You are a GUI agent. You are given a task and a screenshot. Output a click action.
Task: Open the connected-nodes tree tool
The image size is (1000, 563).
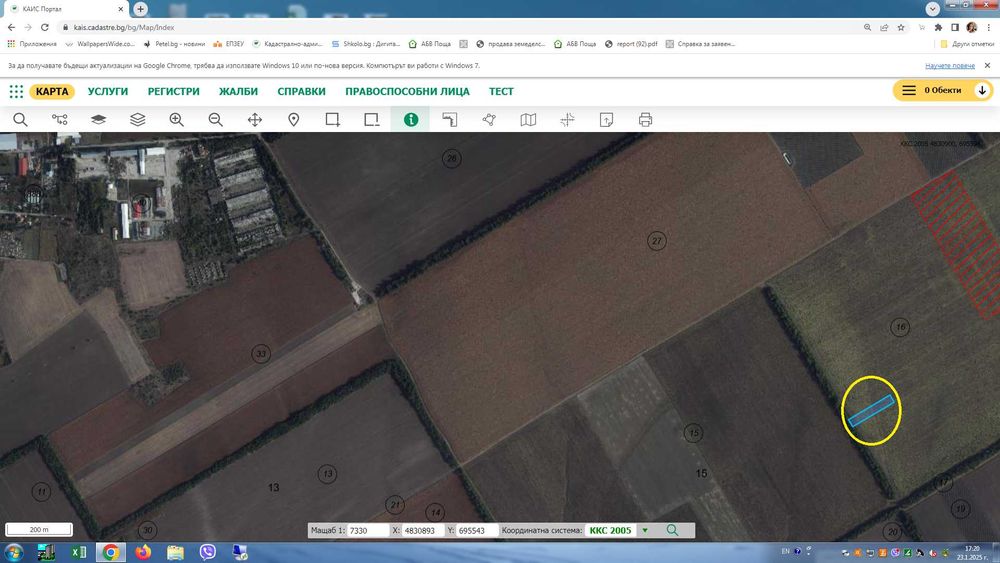click(x=59, y=120)
